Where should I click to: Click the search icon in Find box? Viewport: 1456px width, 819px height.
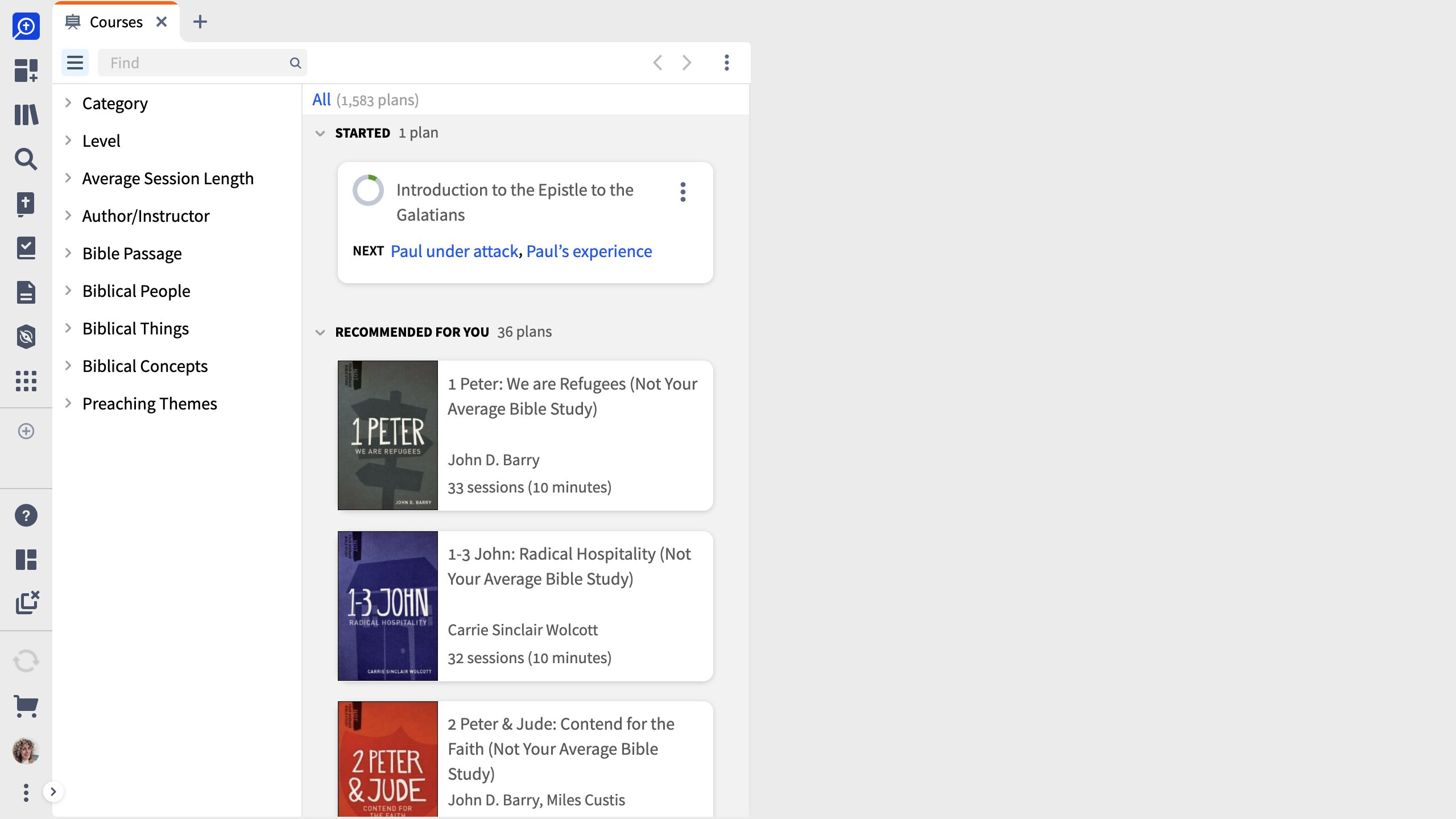[295, 63]
